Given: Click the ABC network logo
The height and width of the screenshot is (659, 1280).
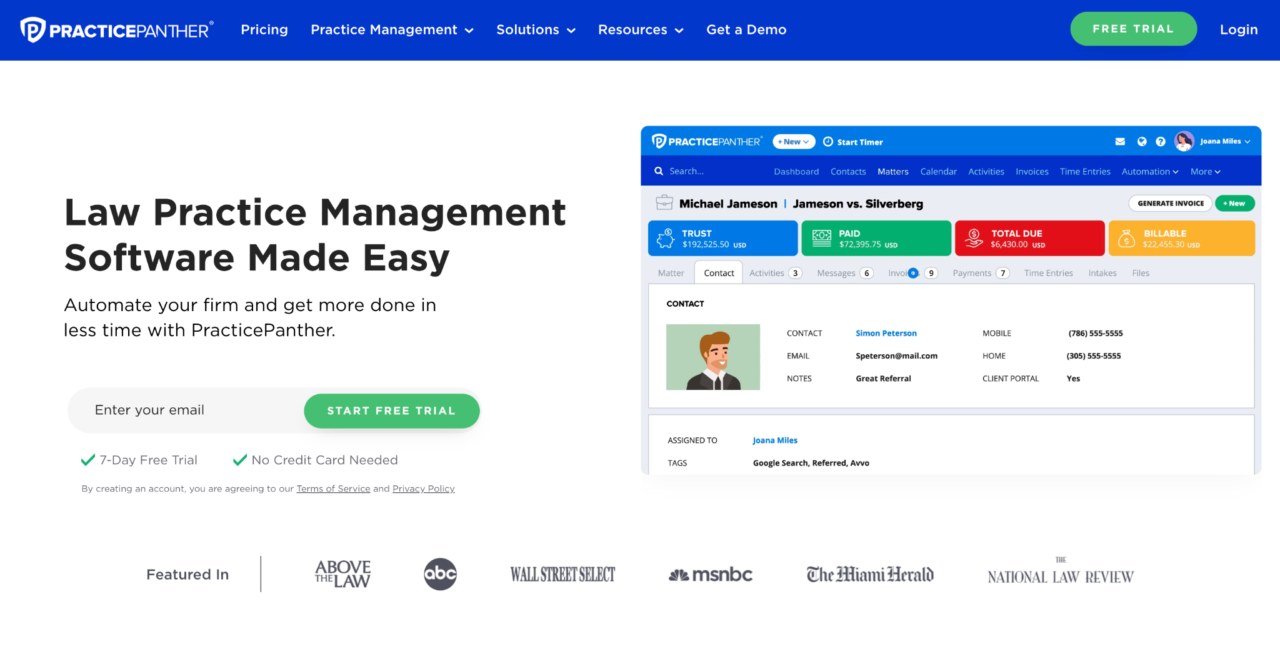Looking at the screenshot, I should [x=440, y=574].
